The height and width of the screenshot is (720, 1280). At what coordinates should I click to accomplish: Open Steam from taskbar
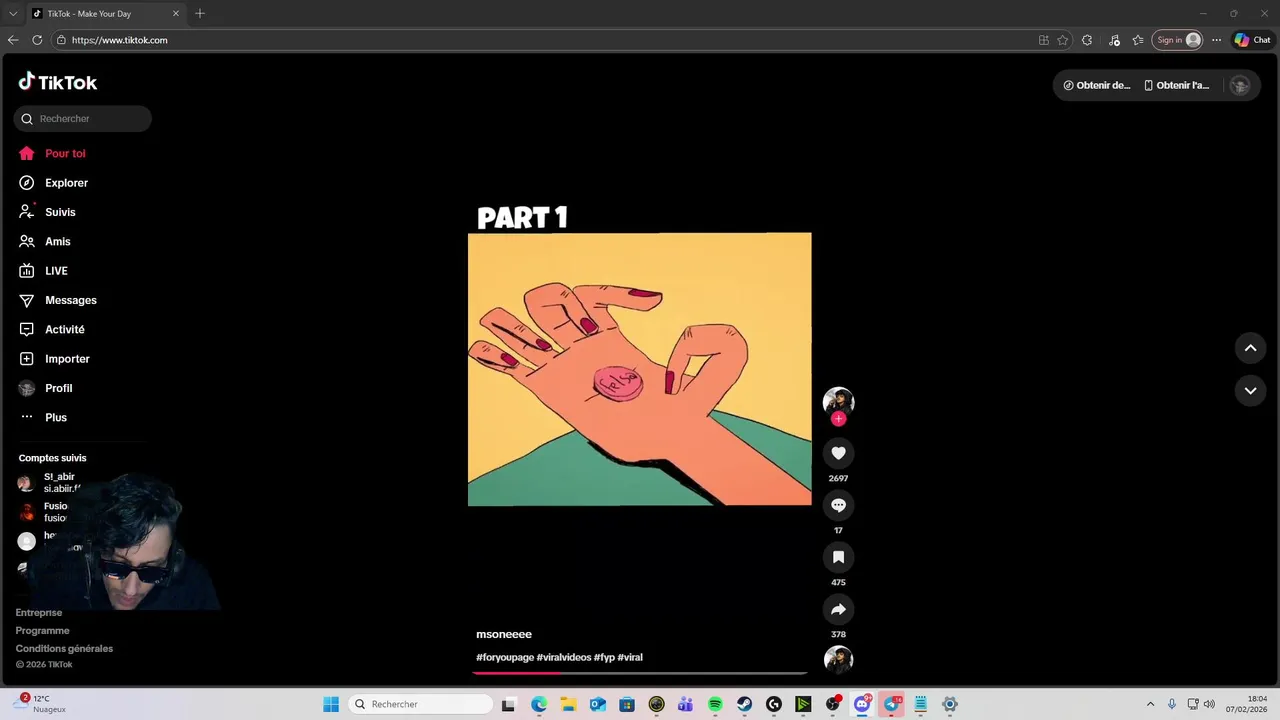pyautogui.click(x=744, y=704)
